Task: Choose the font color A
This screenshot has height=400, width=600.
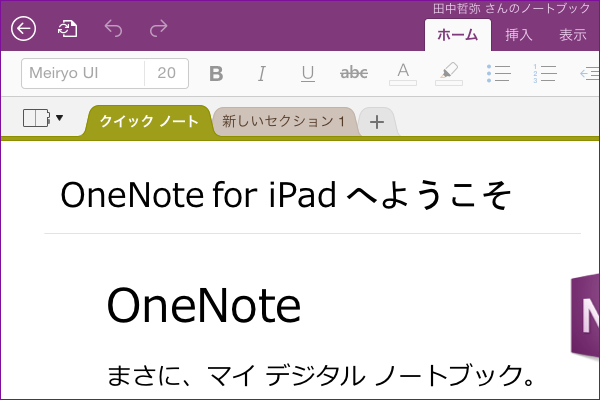Action: [x=403, y=74]
